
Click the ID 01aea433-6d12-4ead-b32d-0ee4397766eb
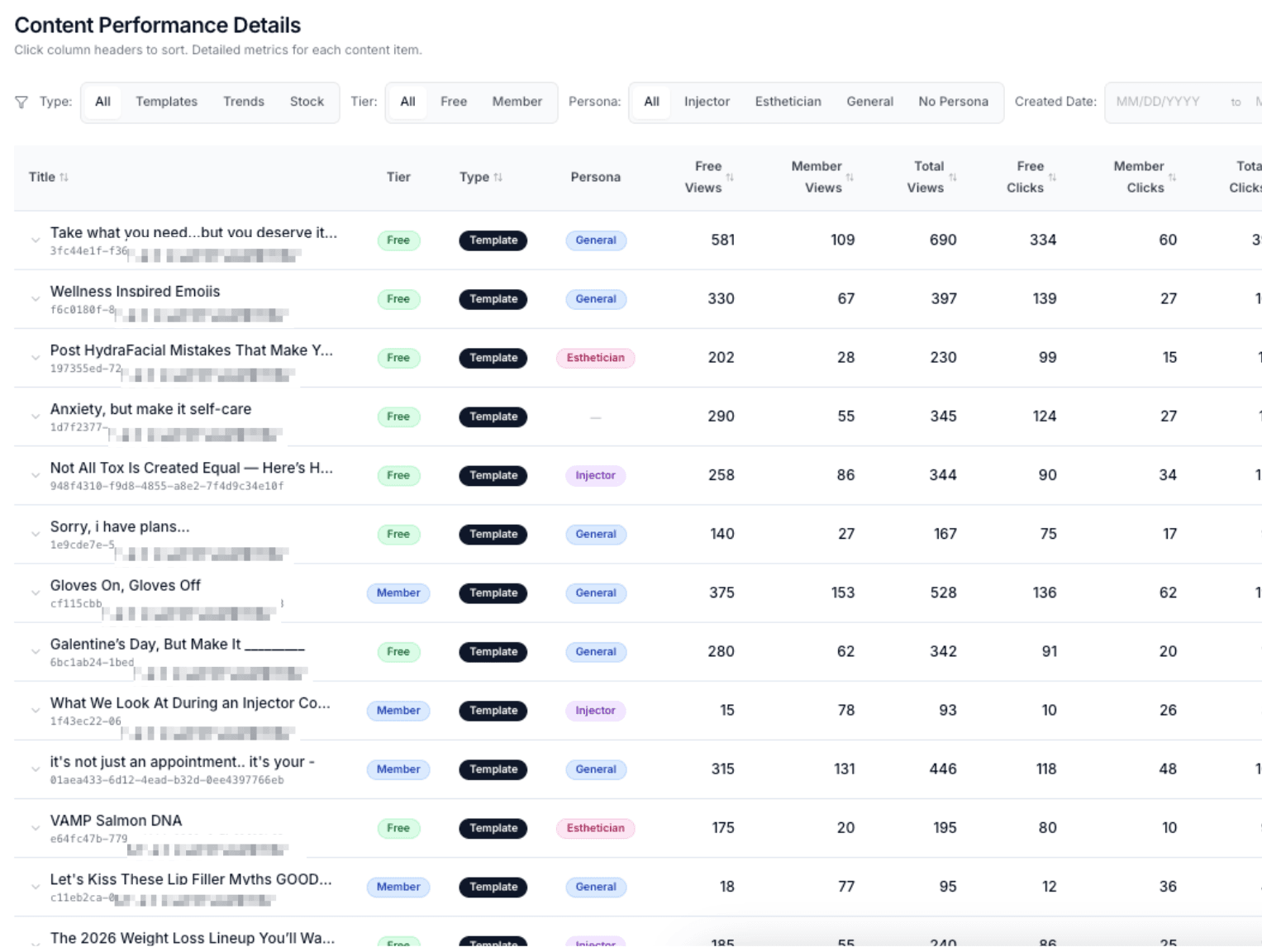pyautogui.click(x=167, y=780)
